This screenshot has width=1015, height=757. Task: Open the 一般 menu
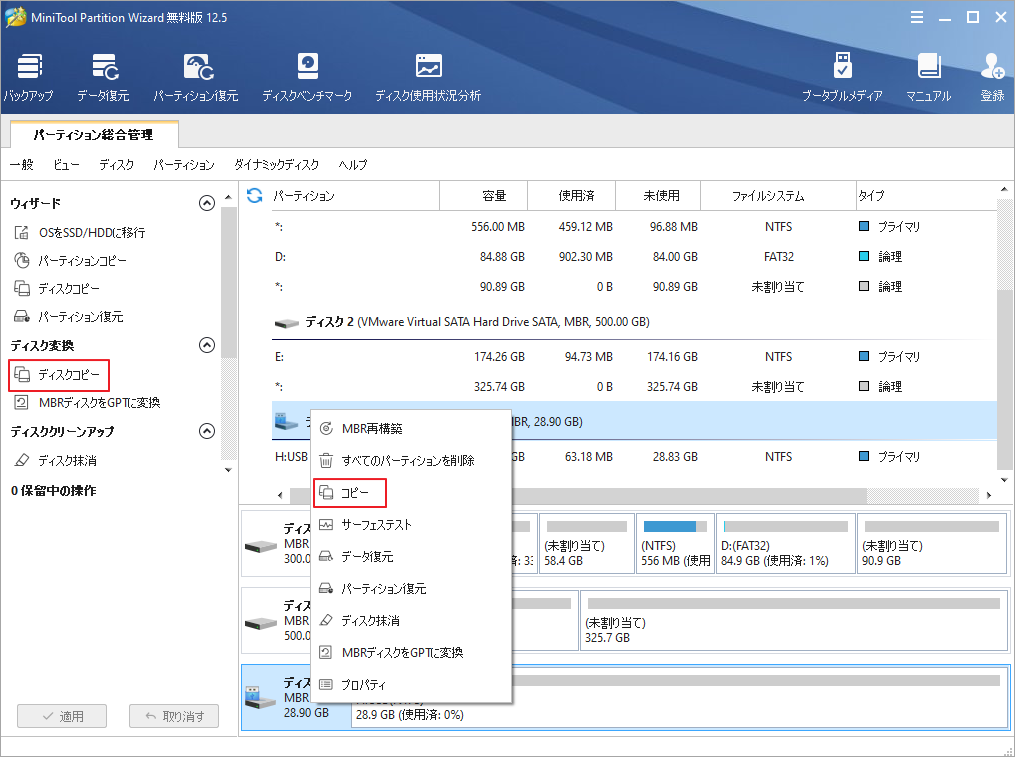point(21,164)
